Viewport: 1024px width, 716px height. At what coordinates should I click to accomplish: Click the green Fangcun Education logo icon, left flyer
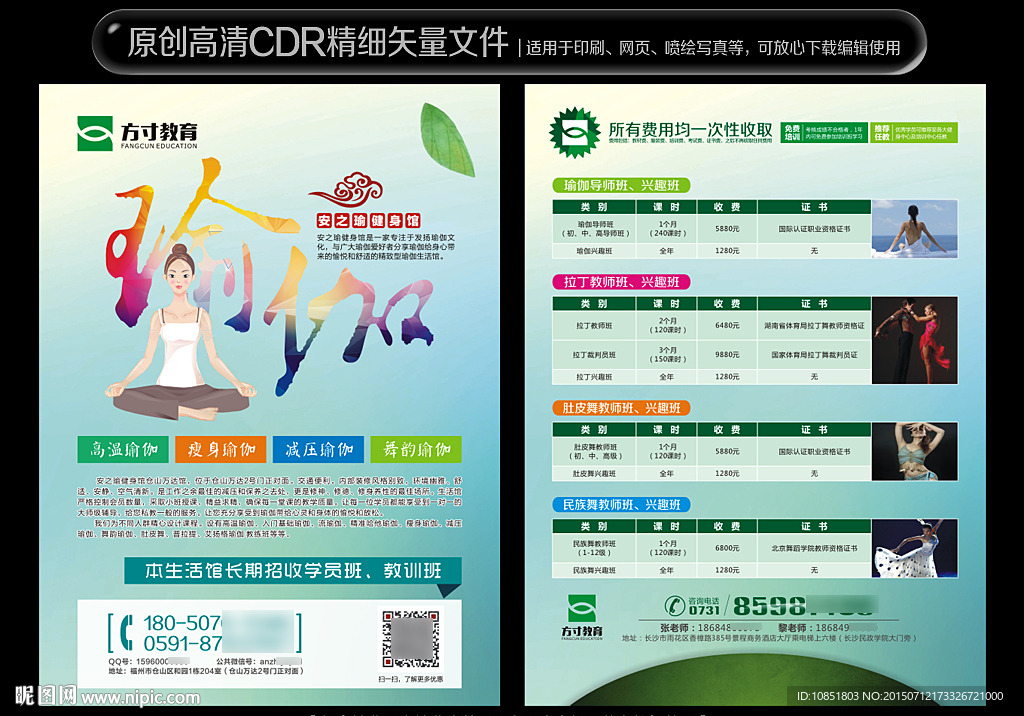[x=95, y=133]
